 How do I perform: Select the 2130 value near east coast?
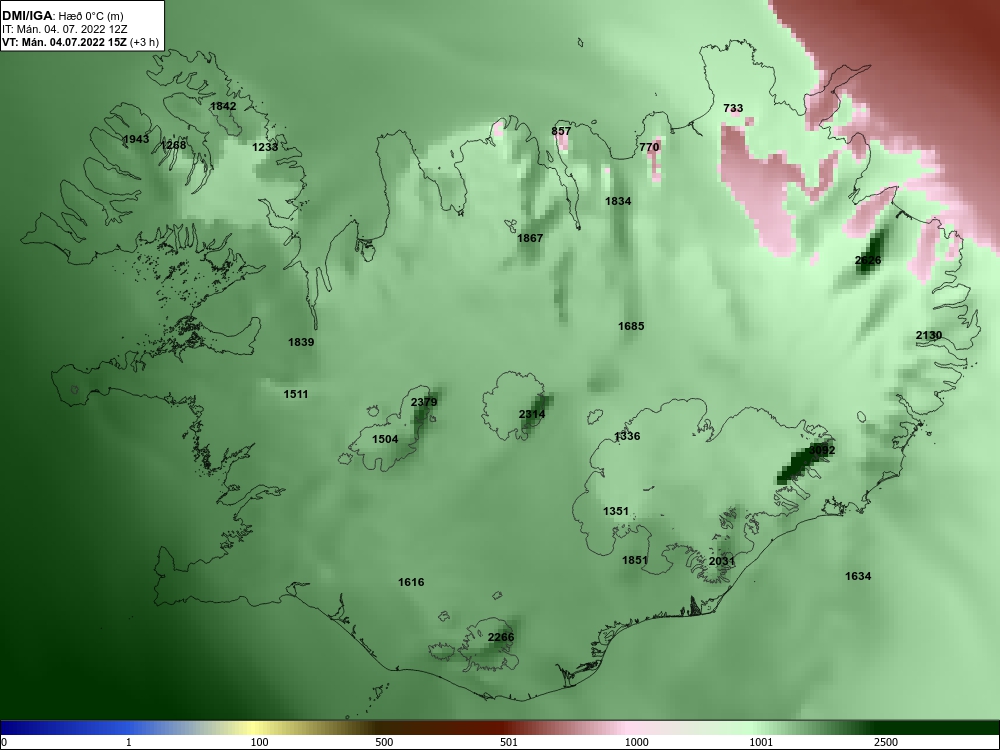[929, 335]
